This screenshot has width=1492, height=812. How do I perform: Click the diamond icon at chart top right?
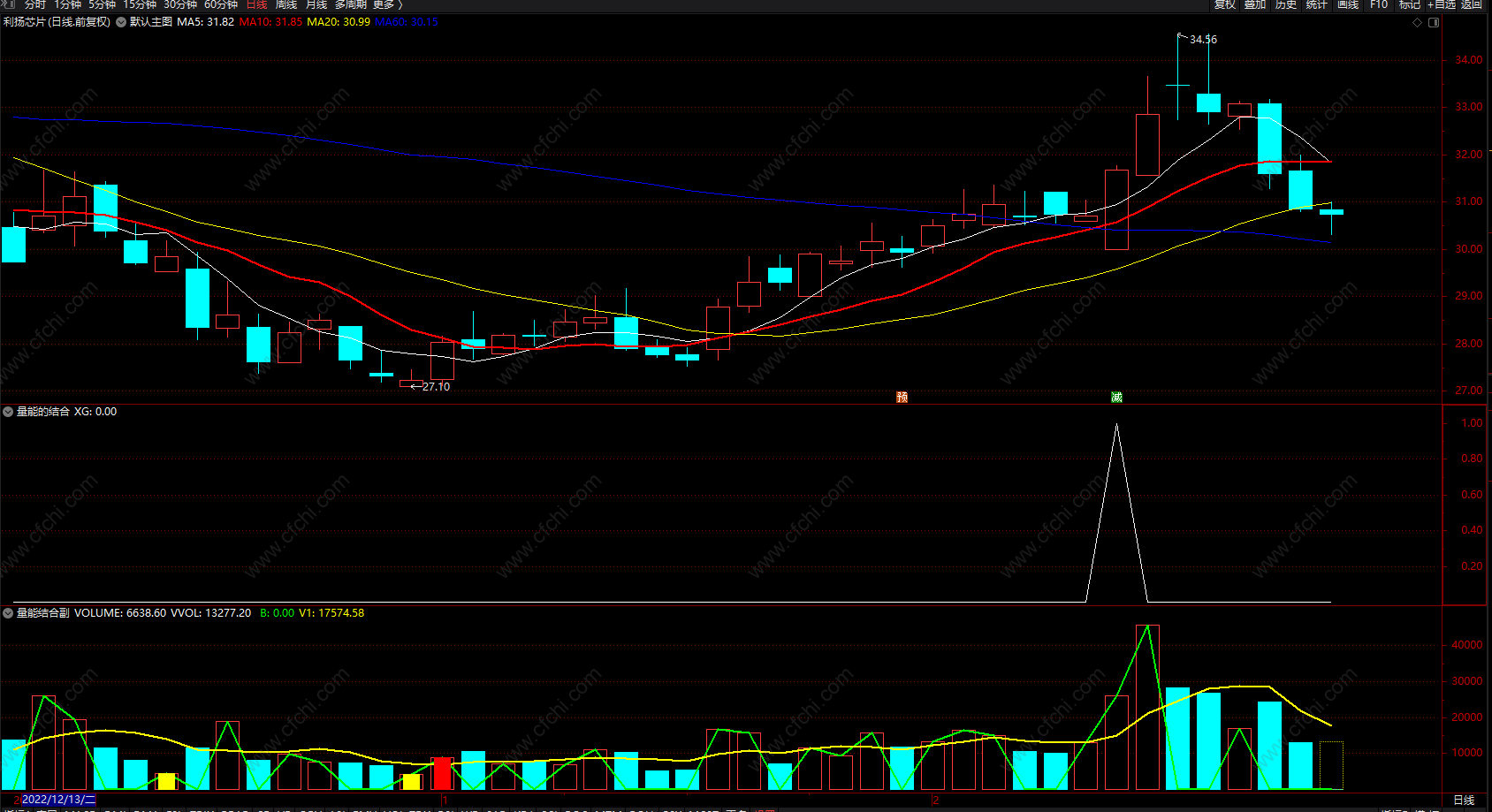[1418, 22]
